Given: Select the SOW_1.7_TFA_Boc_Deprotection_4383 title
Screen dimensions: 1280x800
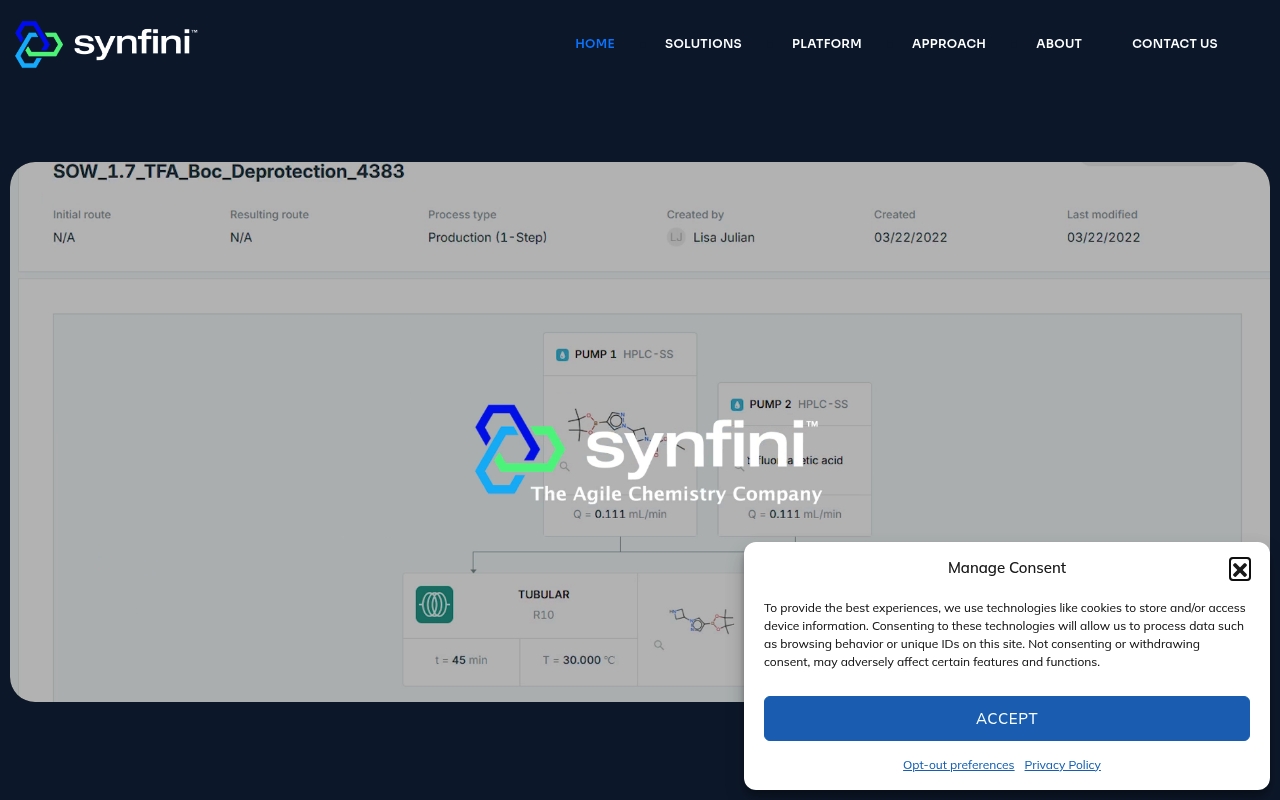Looking at the screenshot, I should 229,172.
